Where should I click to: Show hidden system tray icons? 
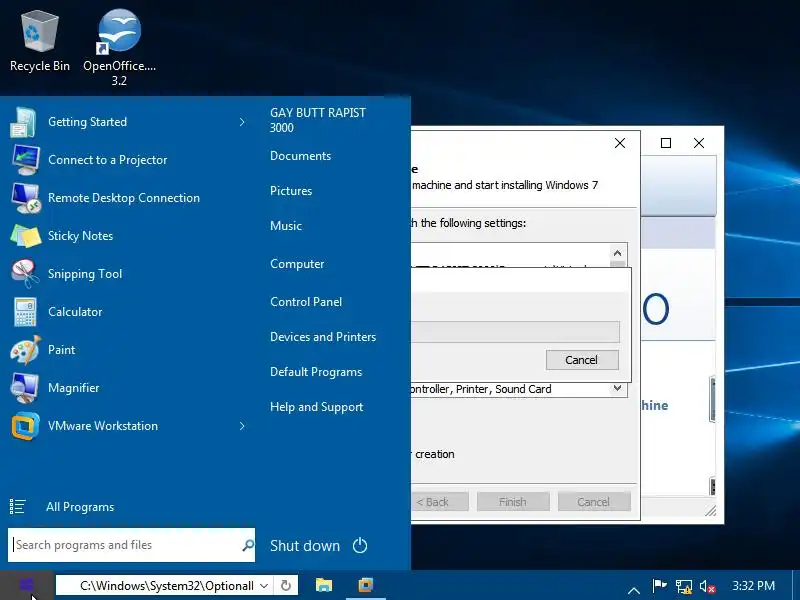(634, 590)
